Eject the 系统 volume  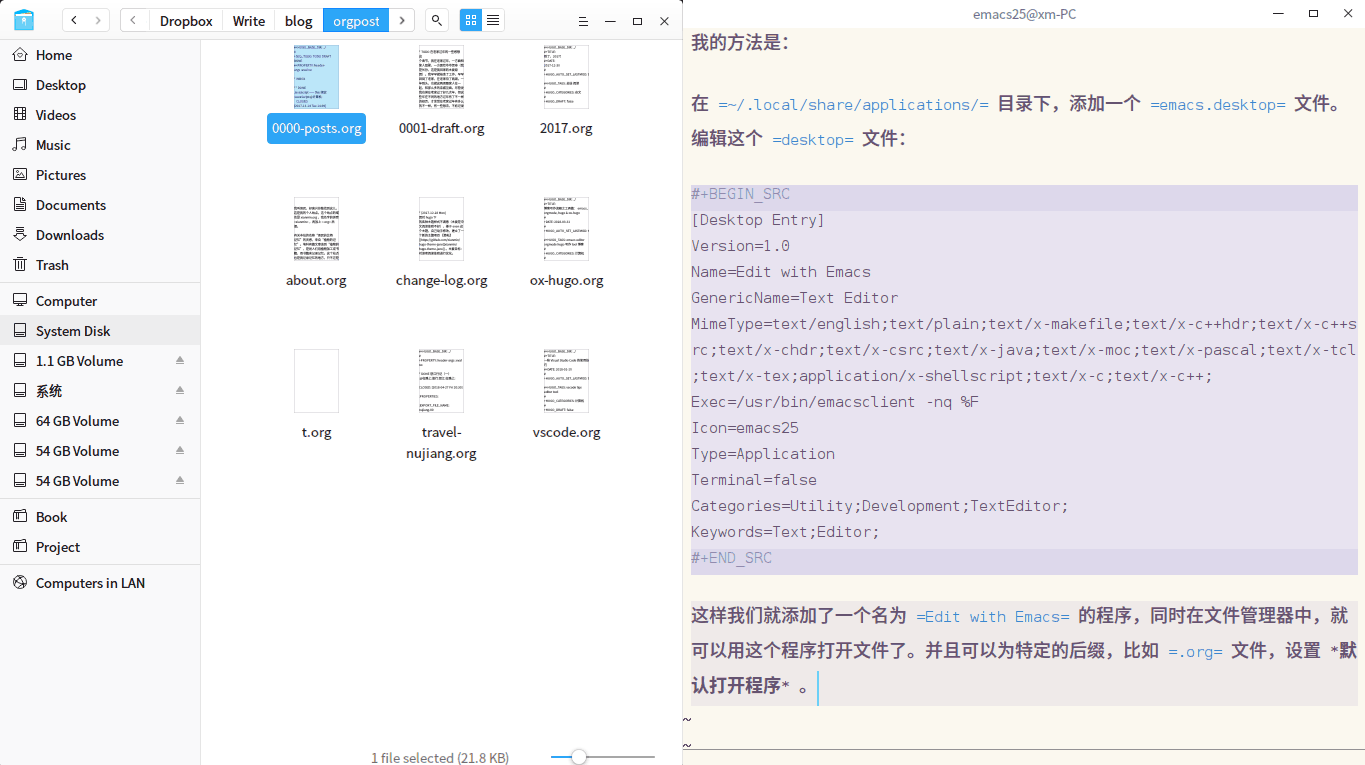[x=180, y=391]
